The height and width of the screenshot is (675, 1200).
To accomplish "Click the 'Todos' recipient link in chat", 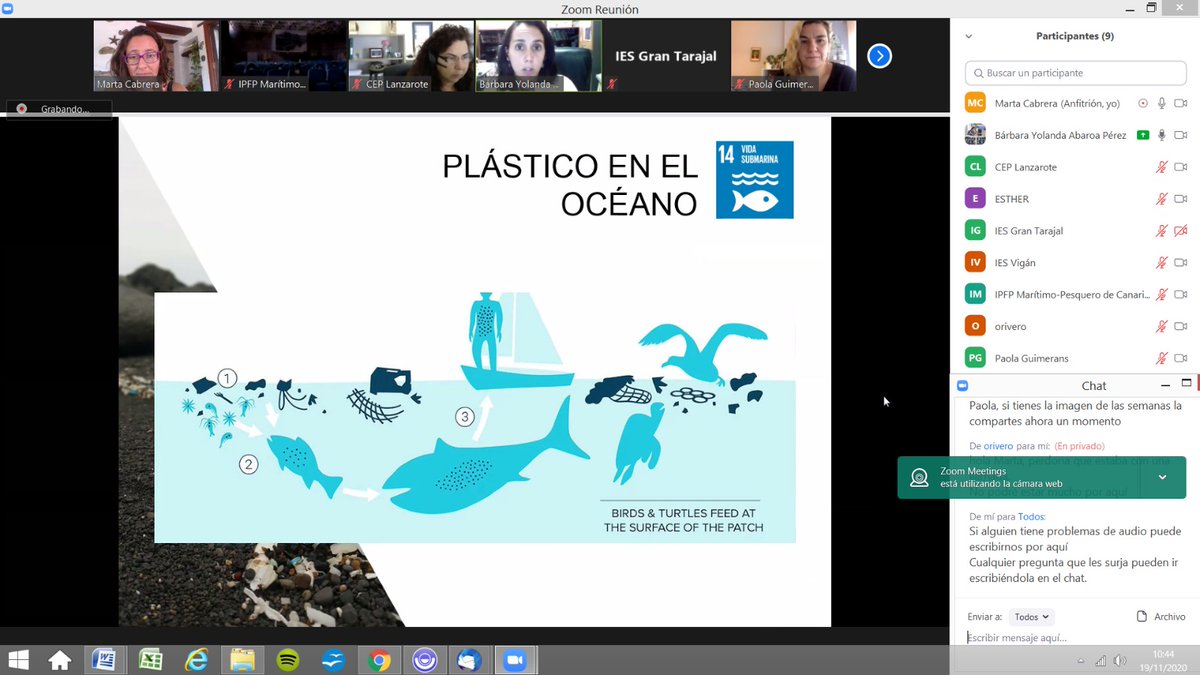I will point(1030,516).
